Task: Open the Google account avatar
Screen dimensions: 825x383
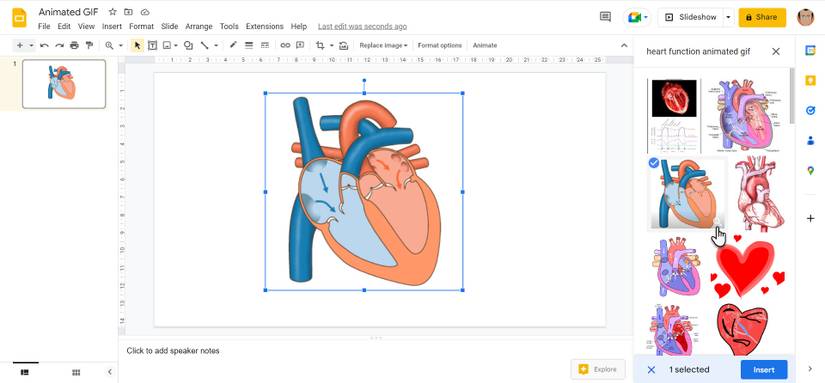Action: (x=806, y=17)
